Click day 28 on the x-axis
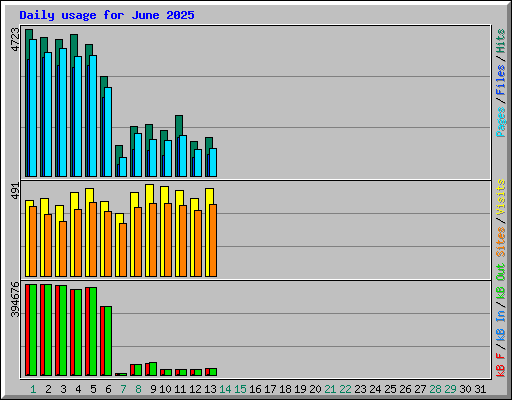The height and width of the screenshot is (400, 512). pos(435,389)
